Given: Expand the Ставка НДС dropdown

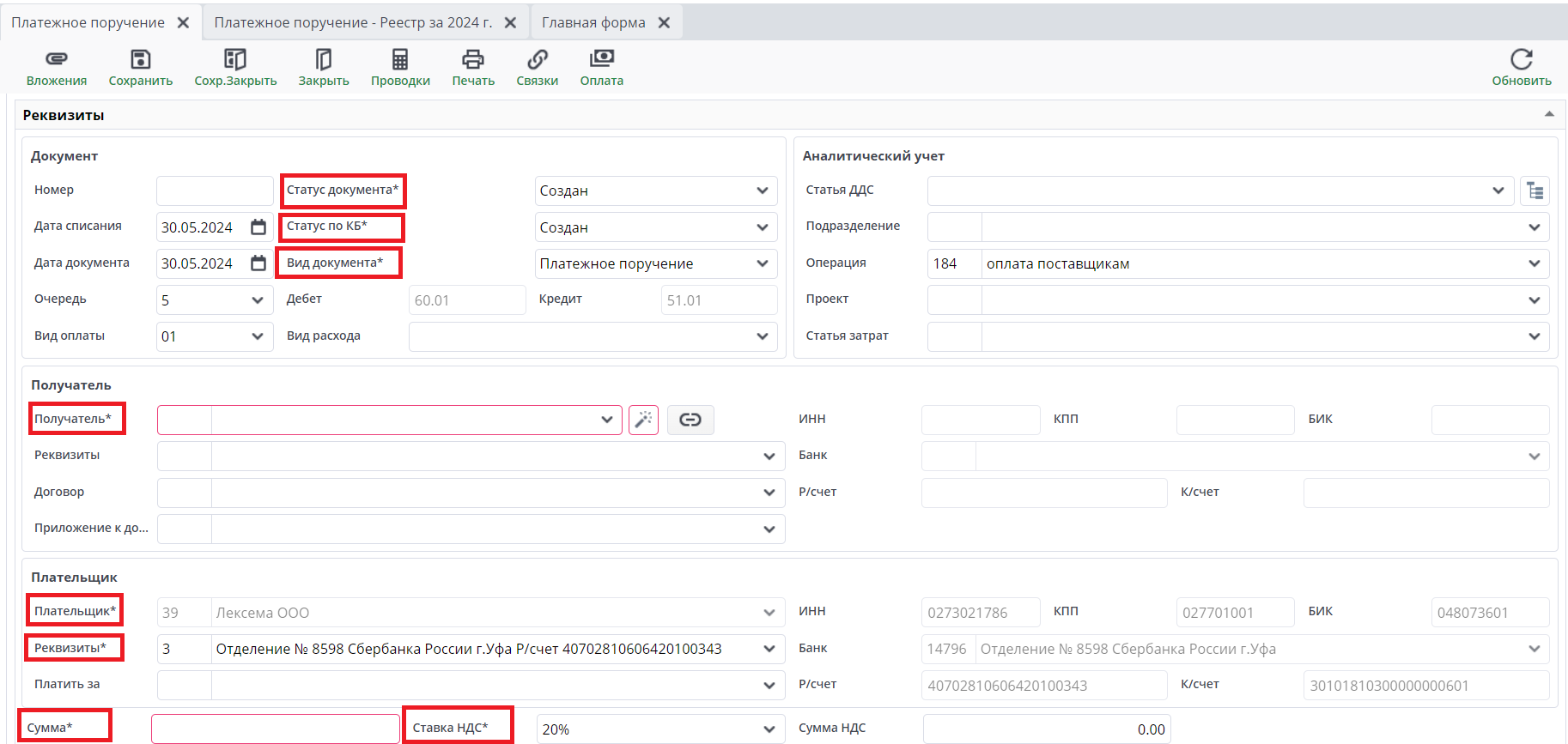Looking at the screenshot, I should point(769,729).
